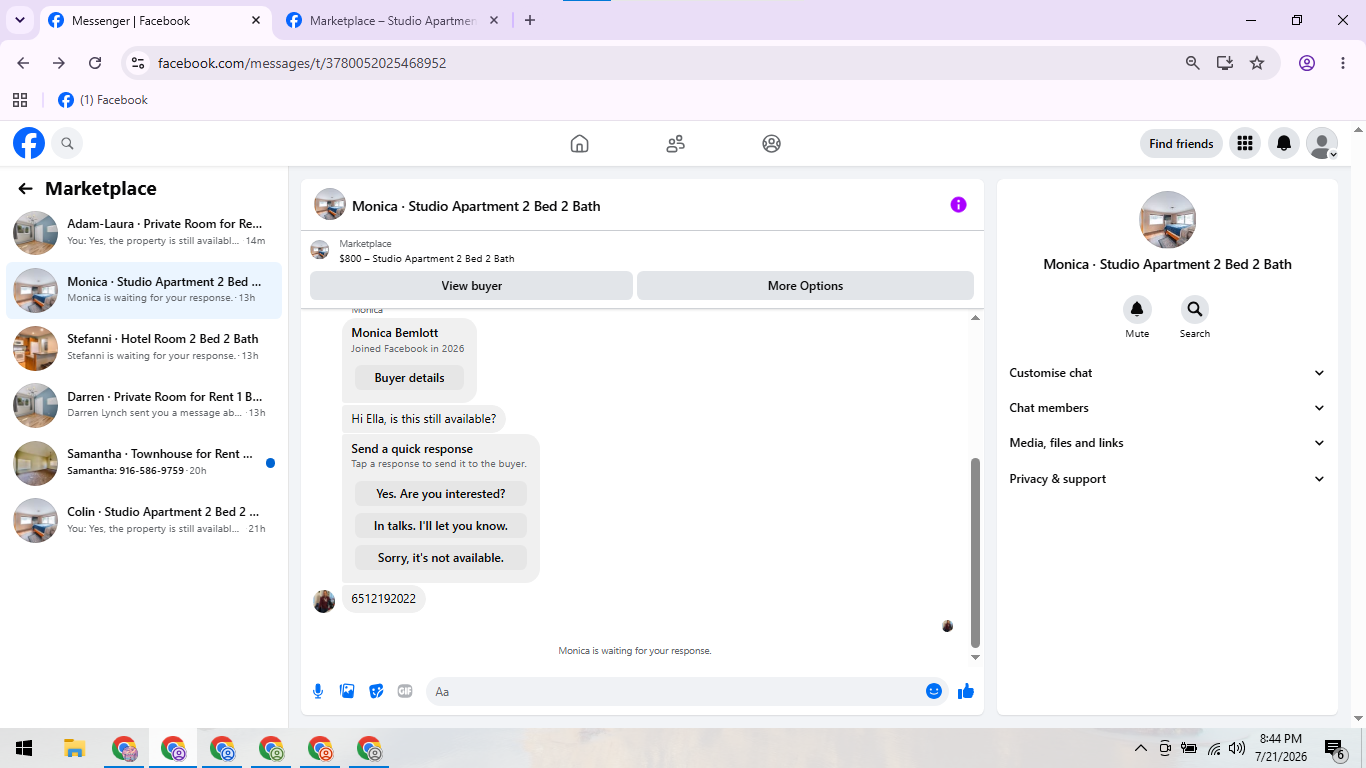1366x768 pixels.
Task: Open the Samantha Townhouse for Rent conversation
Action: click(144, 463)
